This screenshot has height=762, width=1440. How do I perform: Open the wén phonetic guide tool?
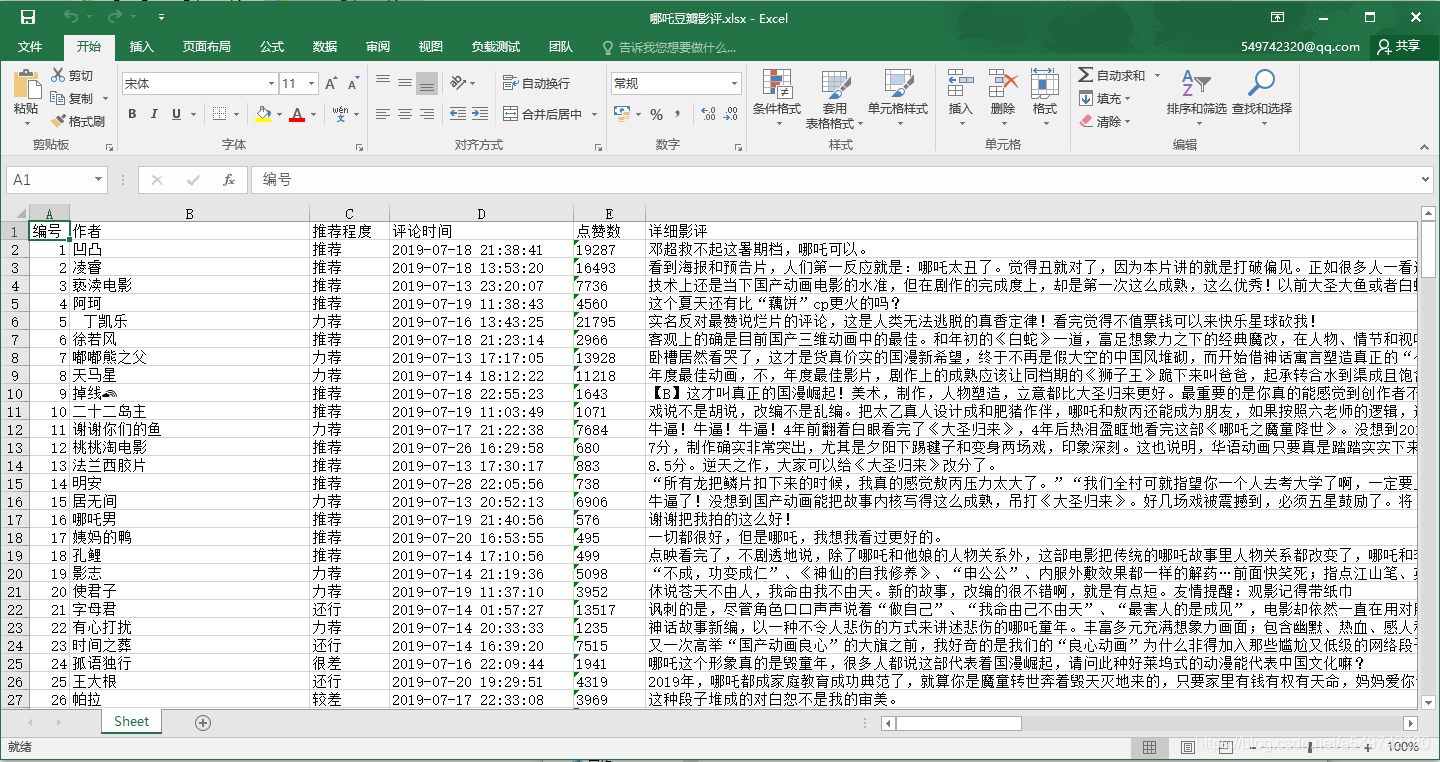coord(340,114)
